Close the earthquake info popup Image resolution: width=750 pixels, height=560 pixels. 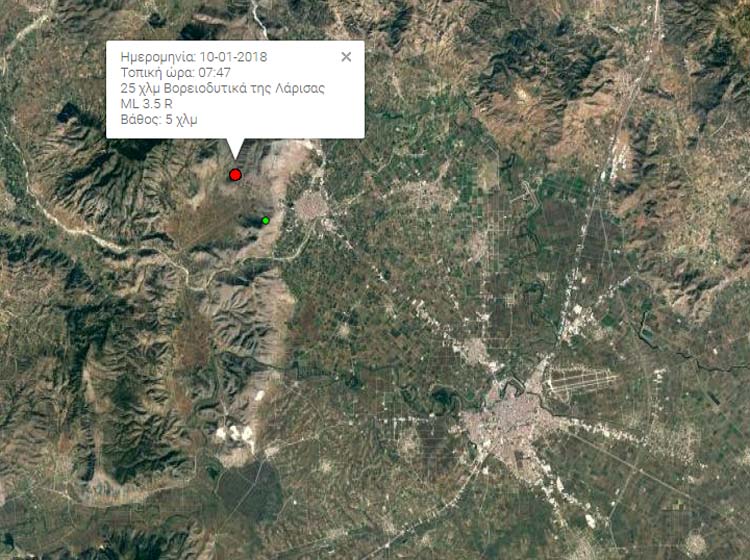[x=346, y=57]
